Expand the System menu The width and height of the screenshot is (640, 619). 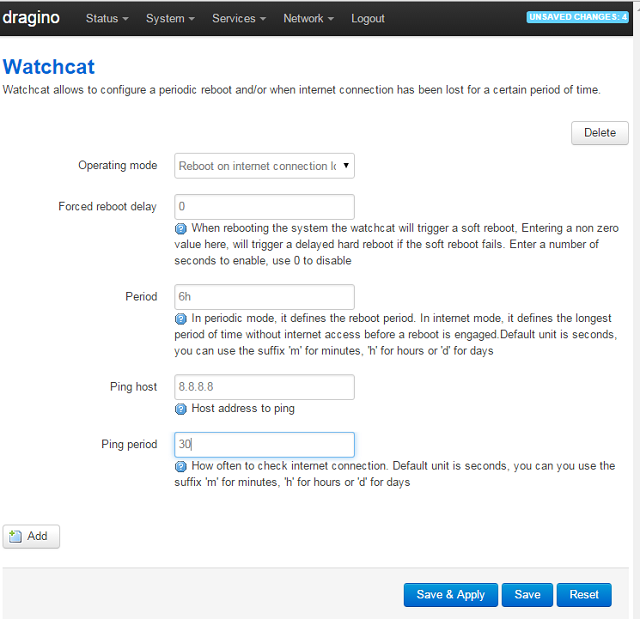170,18
